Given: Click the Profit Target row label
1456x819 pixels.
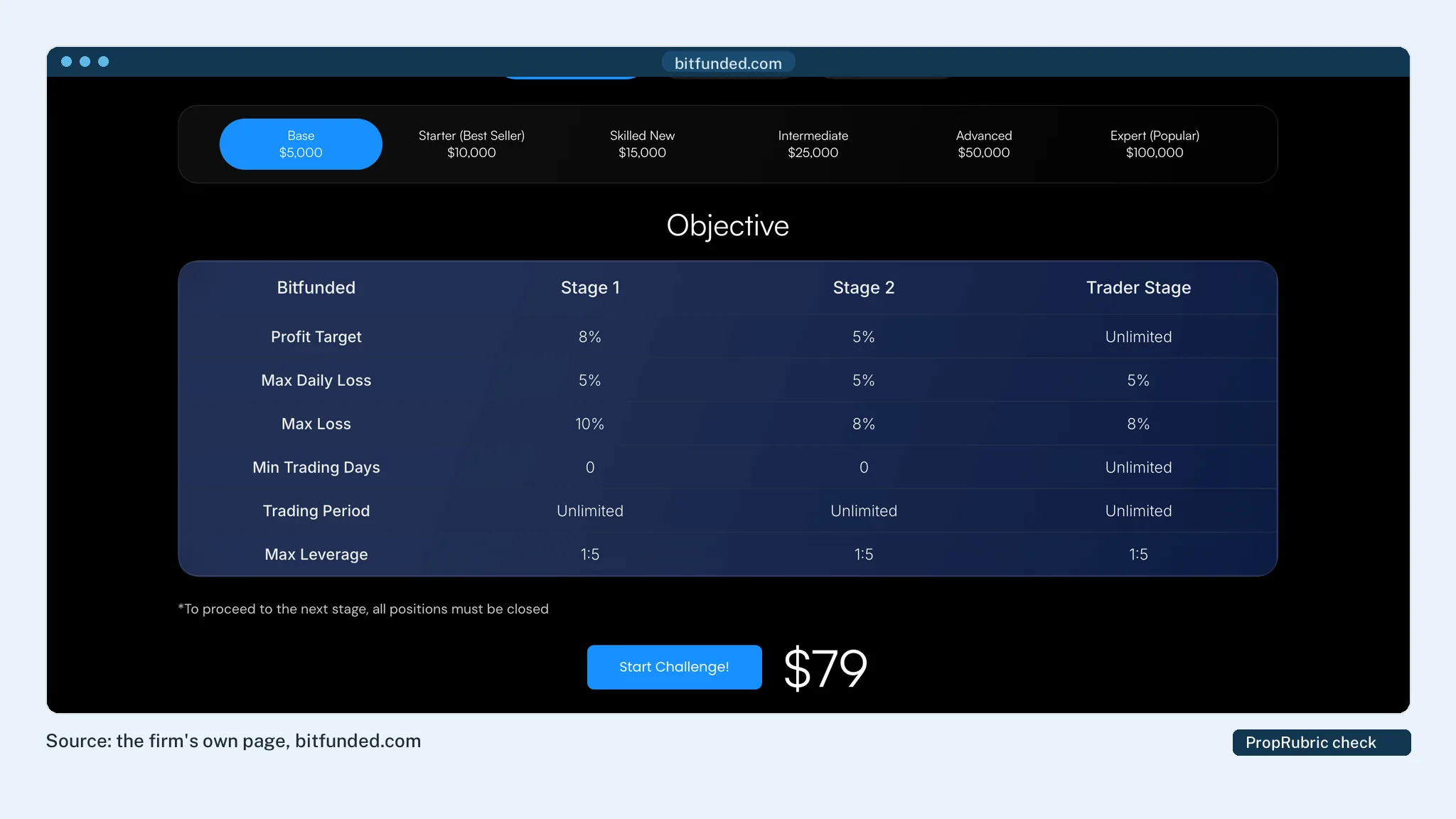Looking at the screenshot, I should tap(316, 337).
